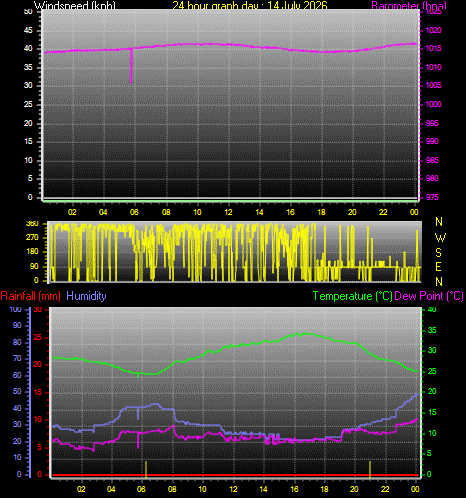The width and height of the screenshot is (466, 498).
Task: Click the "990" barometer axis value
Action: [x=432, y=141]
